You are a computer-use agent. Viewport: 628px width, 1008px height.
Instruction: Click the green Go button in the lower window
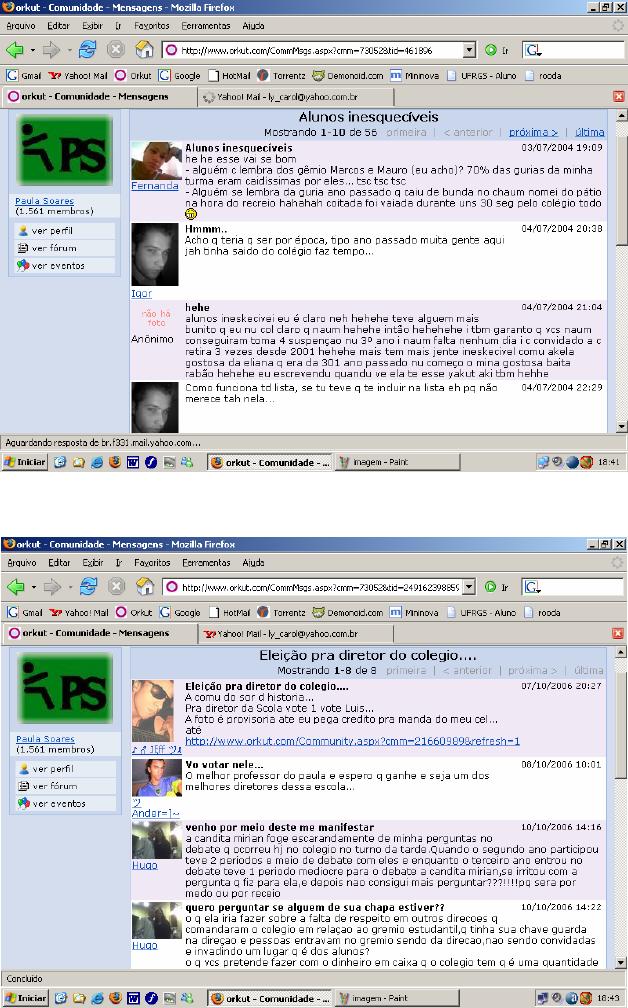(x=490, y=587)
